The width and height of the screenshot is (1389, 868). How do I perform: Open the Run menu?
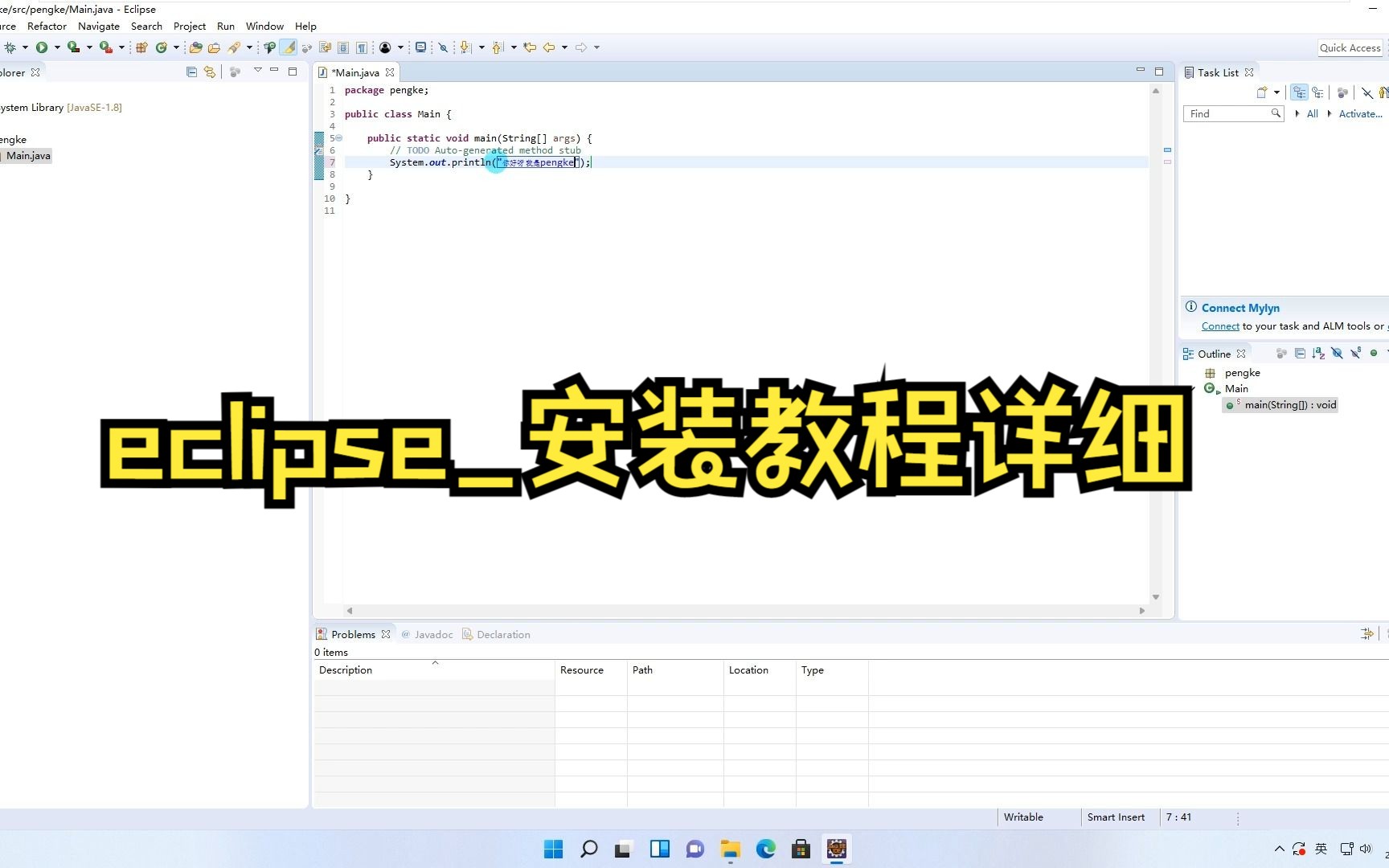(x=226, y=26)
